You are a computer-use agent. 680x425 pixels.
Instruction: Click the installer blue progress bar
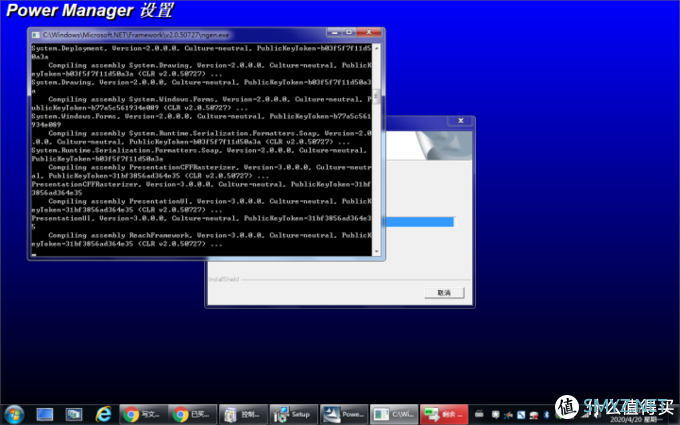[419, 222]
